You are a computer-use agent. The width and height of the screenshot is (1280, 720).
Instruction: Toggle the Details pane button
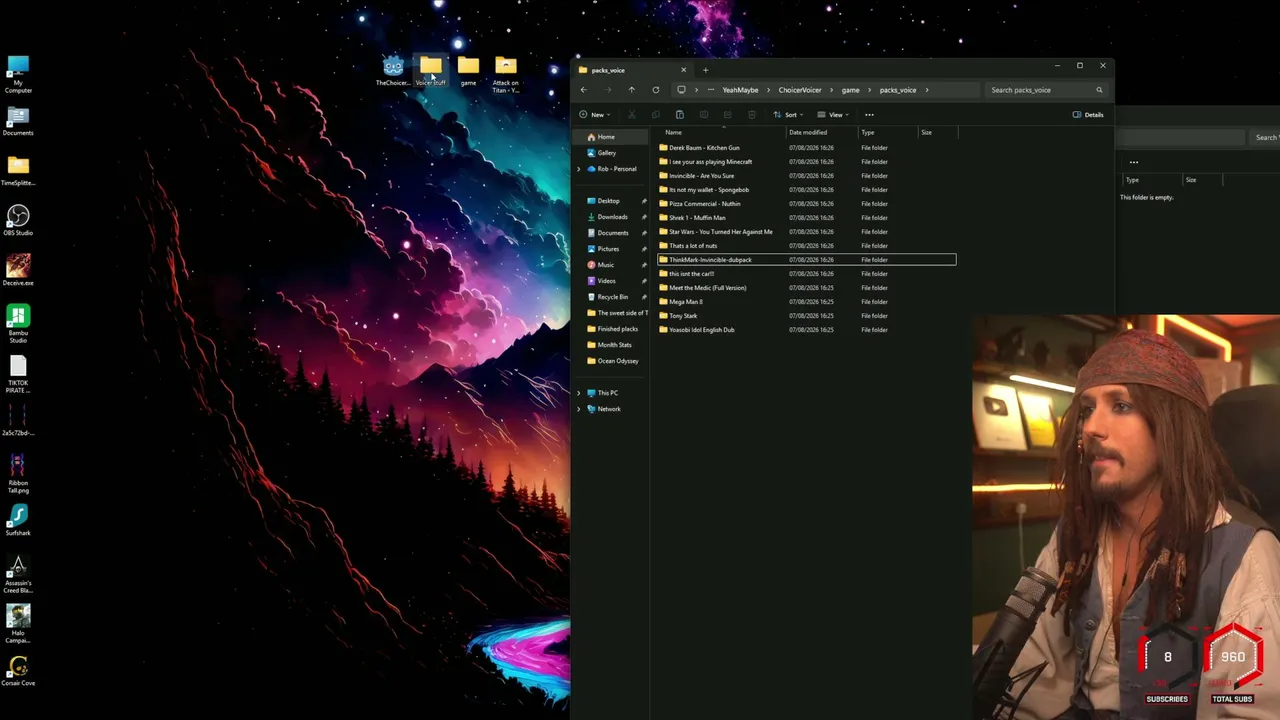click(1088, 115)
